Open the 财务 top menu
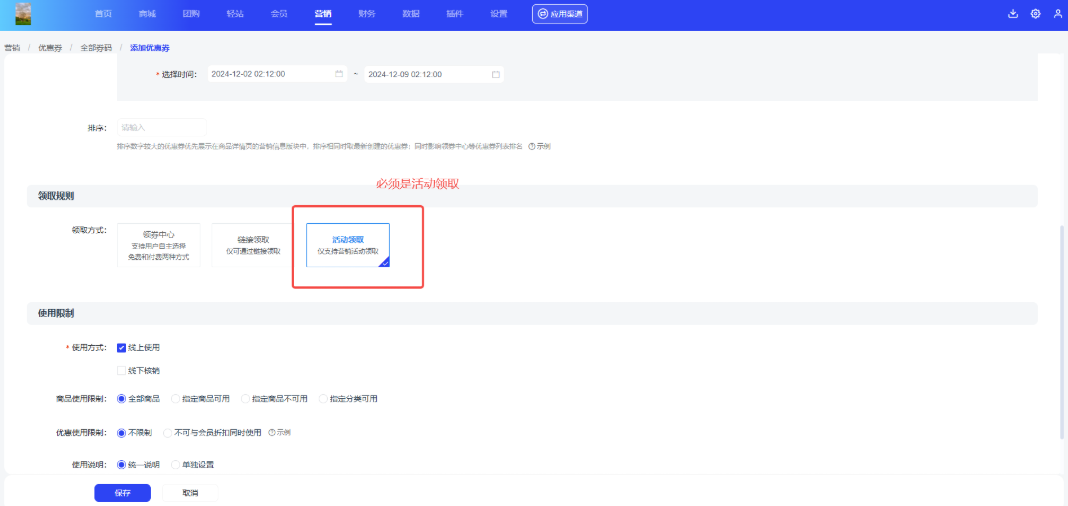This screenshot has width=1068, height=506. click(366, 14)
